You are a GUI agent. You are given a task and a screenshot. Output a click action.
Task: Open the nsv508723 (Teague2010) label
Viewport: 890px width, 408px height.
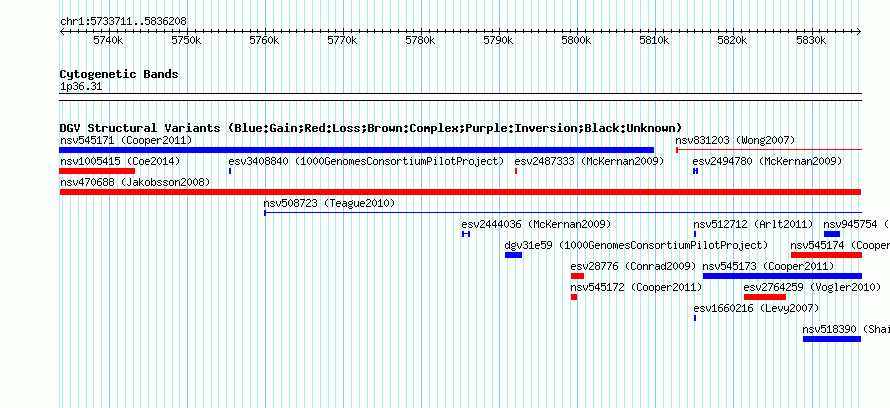pos(329,203)
